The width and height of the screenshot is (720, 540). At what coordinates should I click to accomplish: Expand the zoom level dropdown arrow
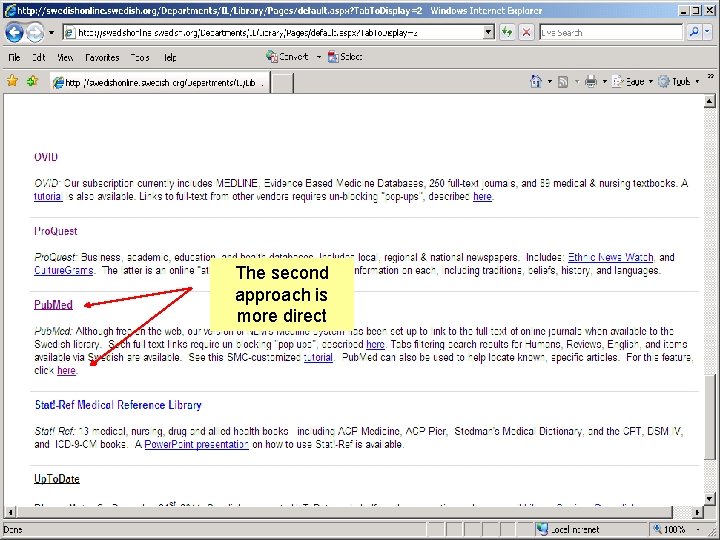[699, 529]
